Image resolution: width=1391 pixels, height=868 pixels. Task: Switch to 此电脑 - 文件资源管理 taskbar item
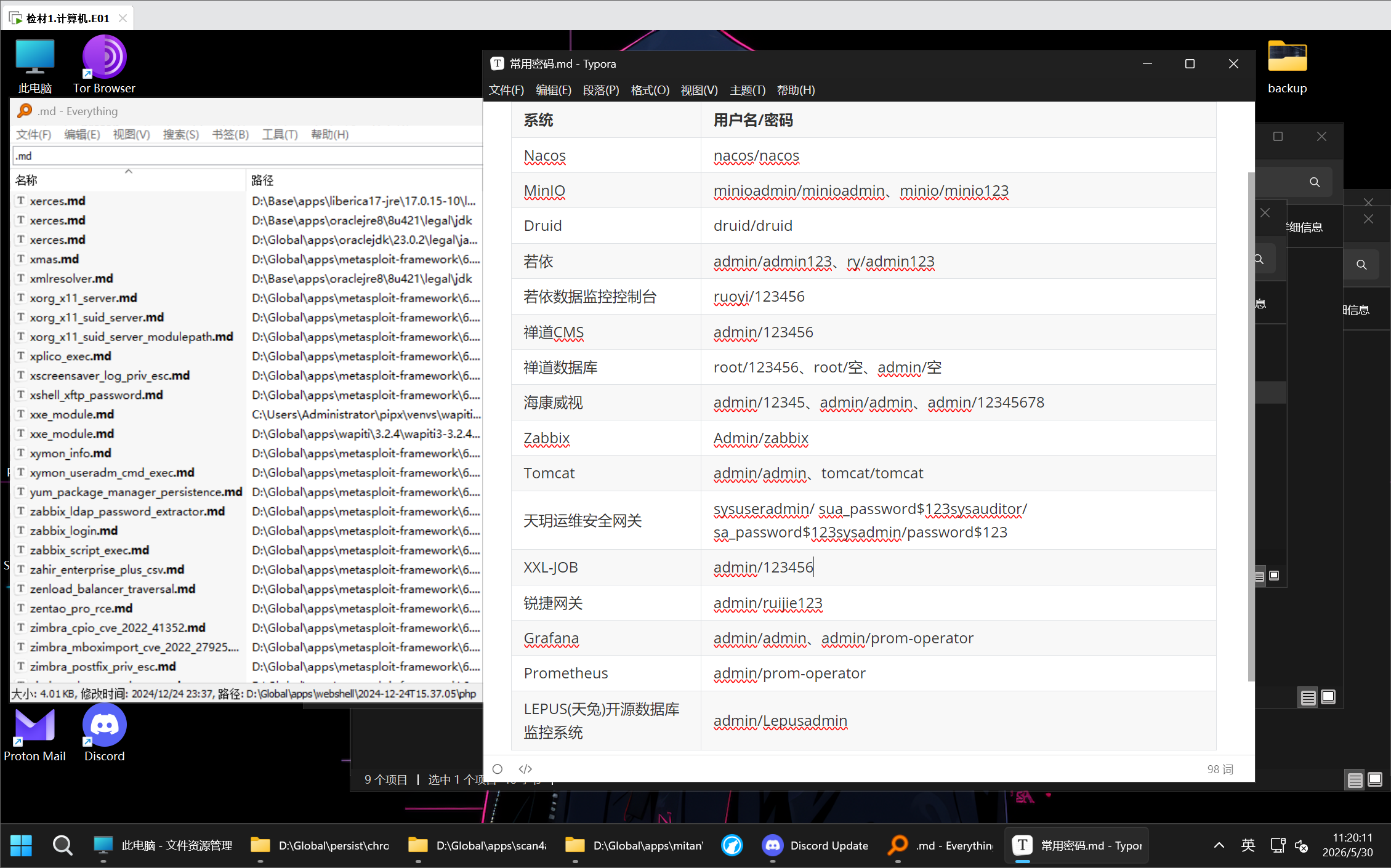coord(163,845)
